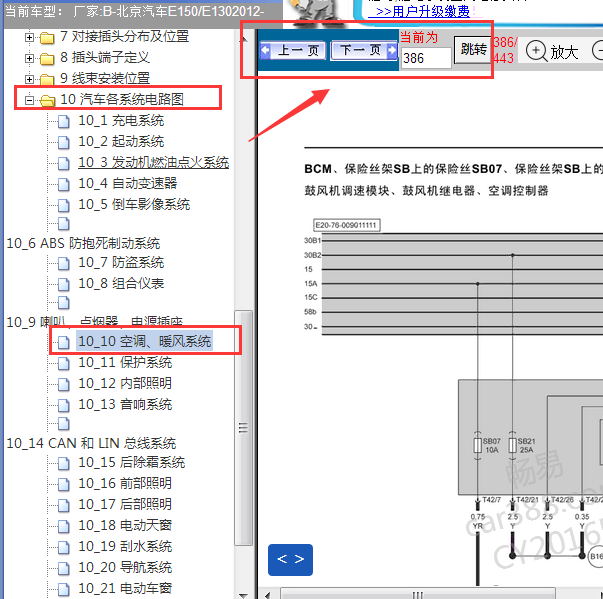Image resolution: width=603 pixels, height=599 pixels.
Task: Click folder icon of 7 对接插头分布及位置
Action: coord(47,38)
